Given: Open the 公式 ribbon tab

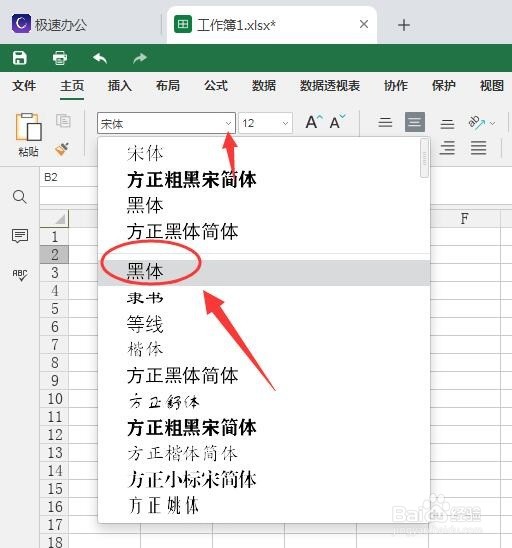Looking at the screenshot, I should 216,86.
